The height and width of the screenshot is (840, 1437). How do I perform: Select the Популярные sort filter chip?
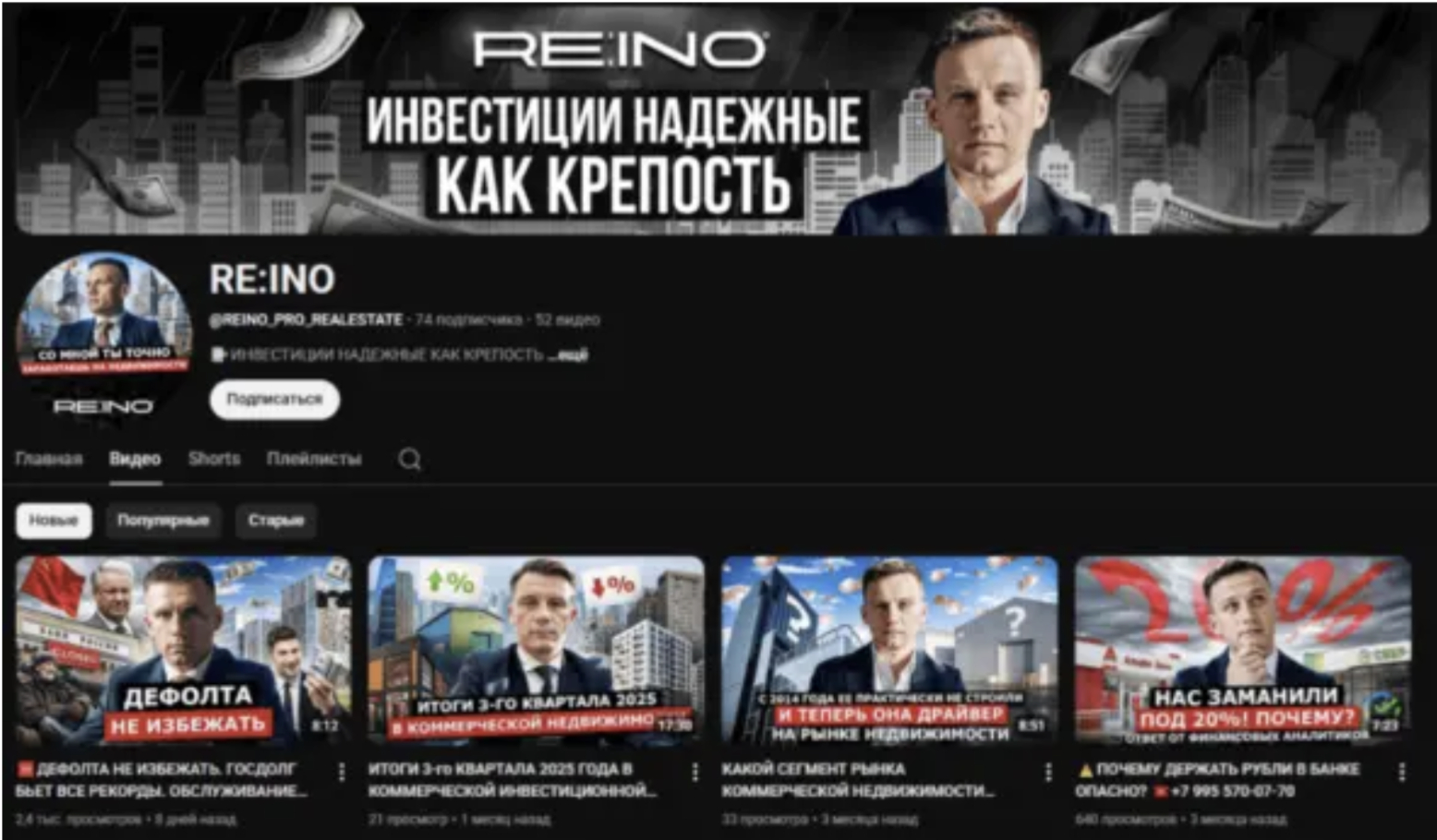click(163, 521)
